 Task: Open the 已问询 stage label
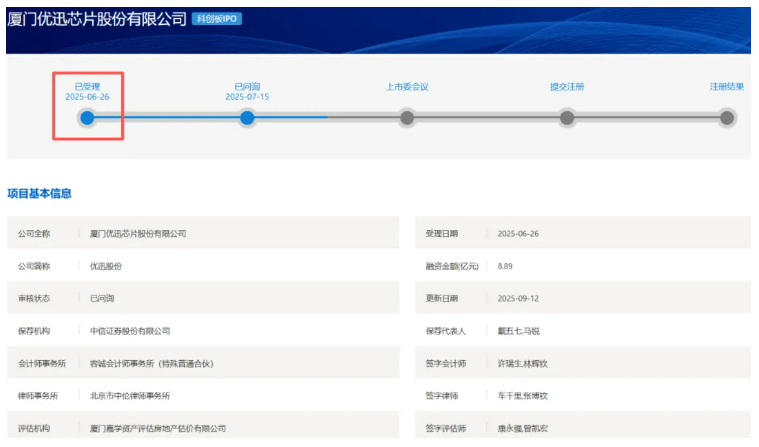point(247,87)
